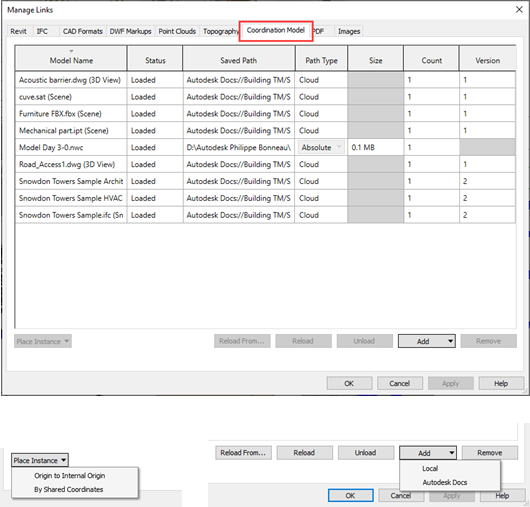Click the Version column header

pos(487,58)
